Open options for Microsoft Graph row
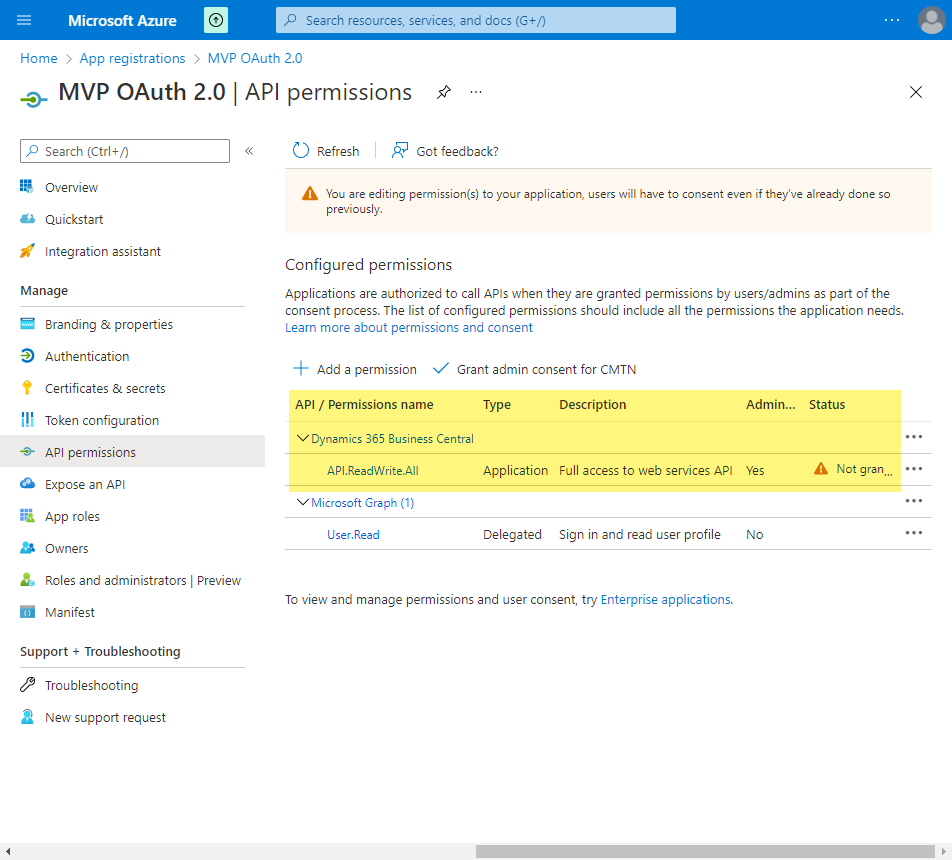 point(913,501)
